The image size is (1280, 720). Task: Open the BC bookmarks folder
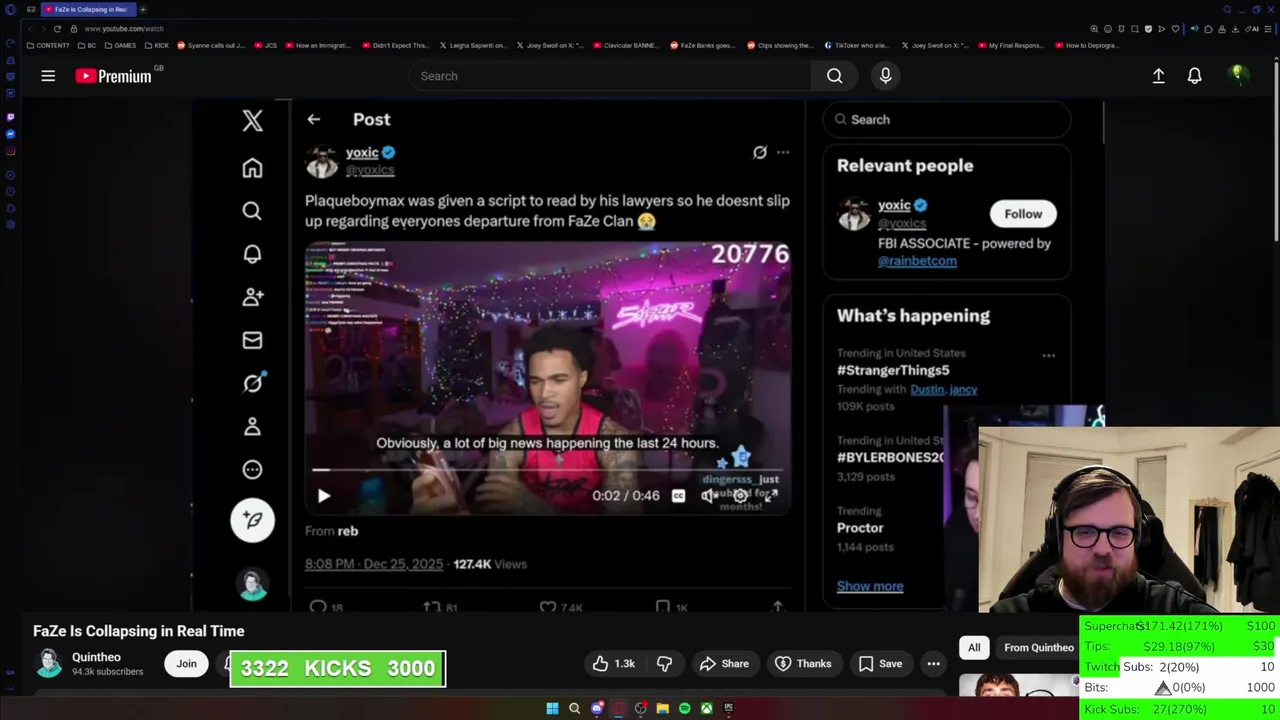tap(88, 45)
